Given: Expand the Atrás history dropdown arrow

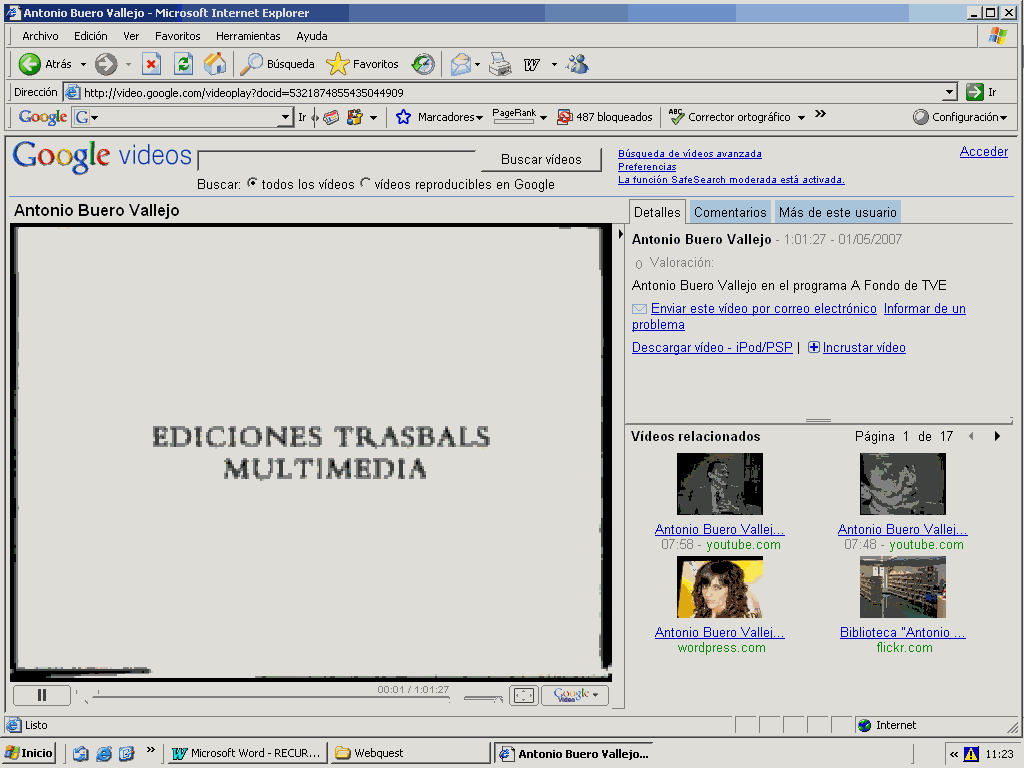Looking at the screenshot, I should (83, 64).
